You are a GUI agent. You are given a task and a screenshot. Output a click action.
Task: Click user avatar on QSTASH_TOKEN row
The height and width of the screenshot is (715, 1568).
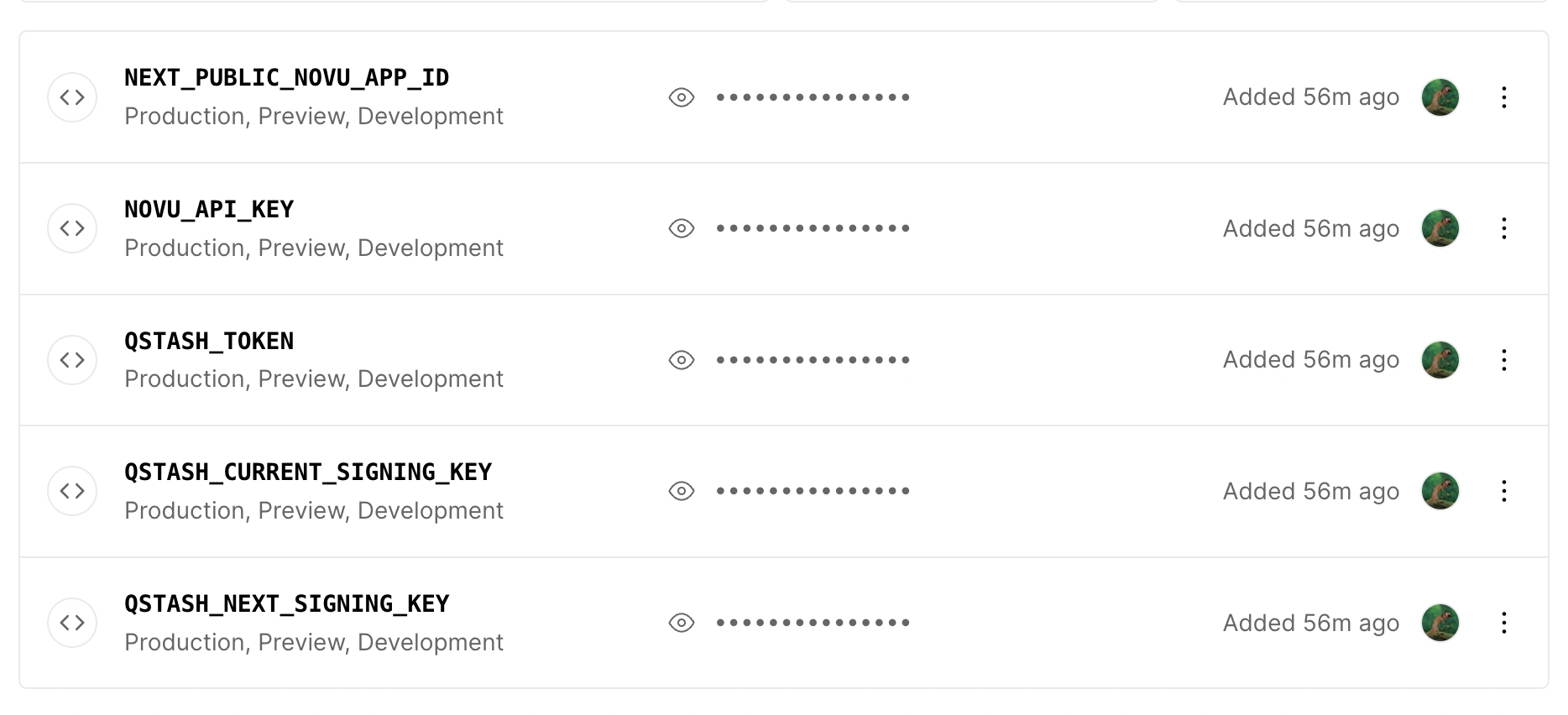tap(1440, 360)
